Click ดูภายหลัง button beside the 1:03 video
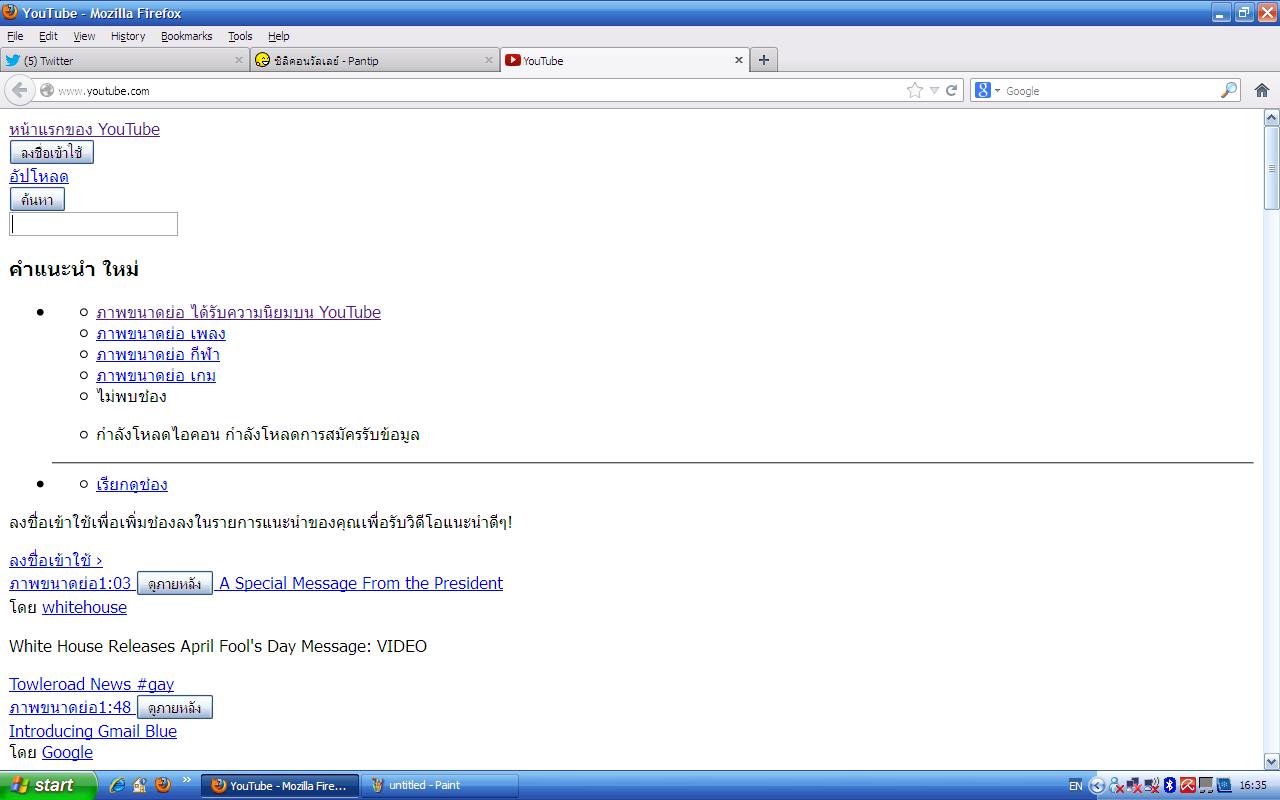1280x800 pixels. 175,584
